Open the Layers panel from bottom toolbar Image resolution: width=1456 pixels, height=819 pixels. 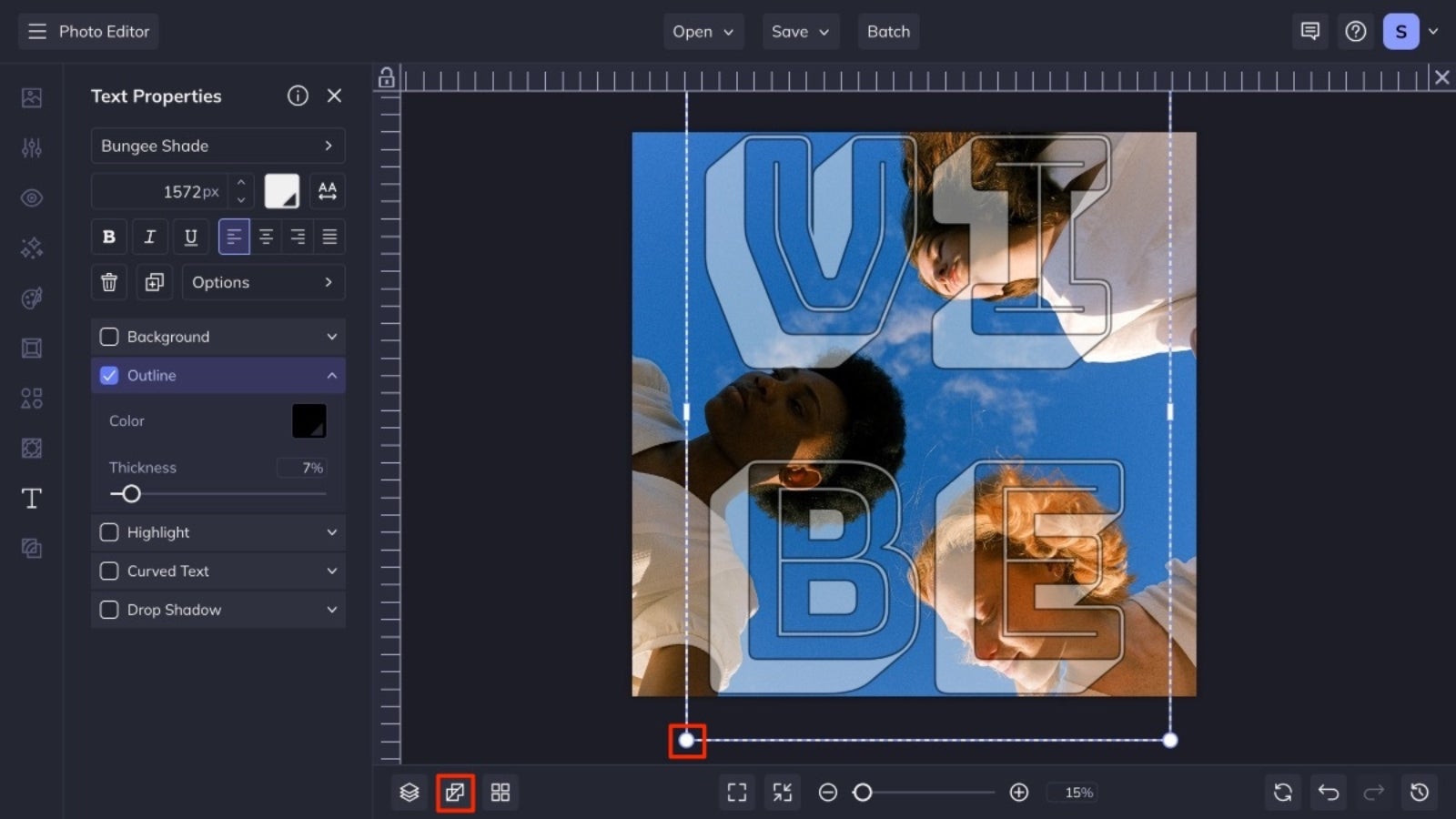409,792
